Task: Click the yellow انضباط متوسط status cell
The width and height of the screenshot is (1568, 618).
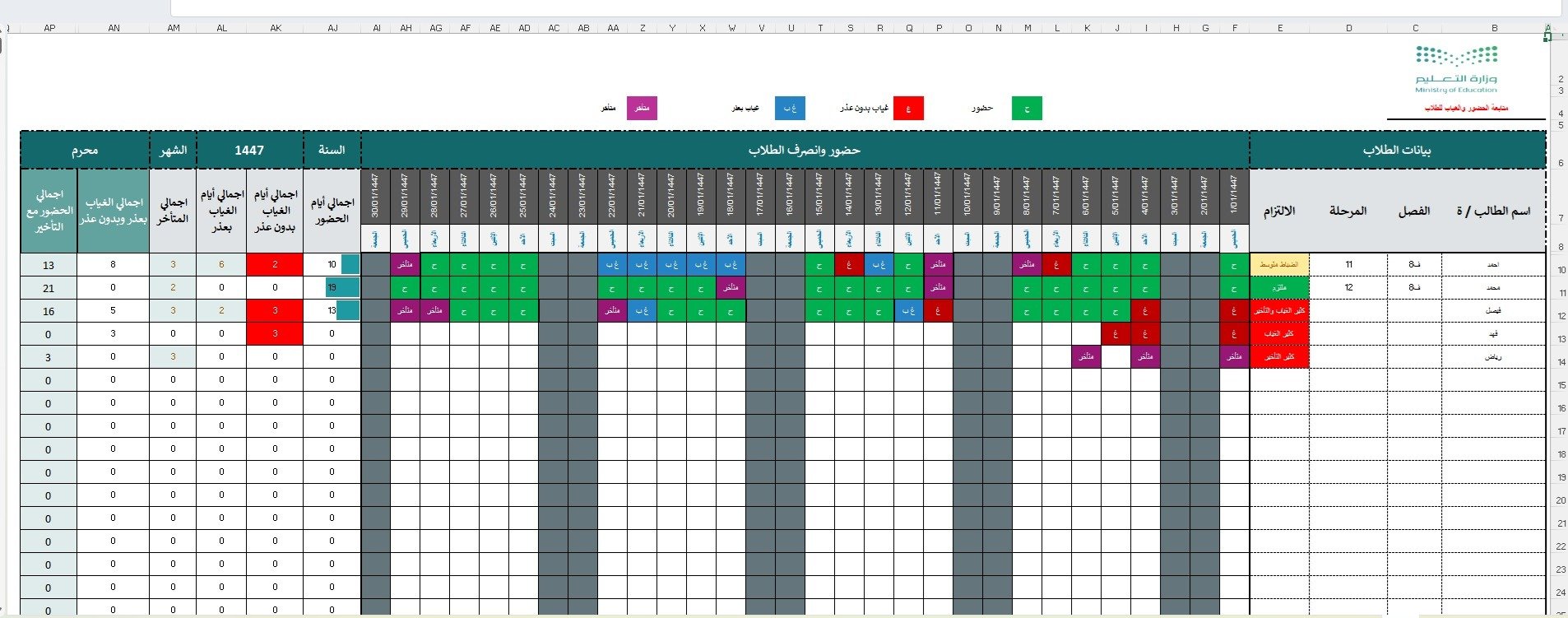Action: point(1279,264)
